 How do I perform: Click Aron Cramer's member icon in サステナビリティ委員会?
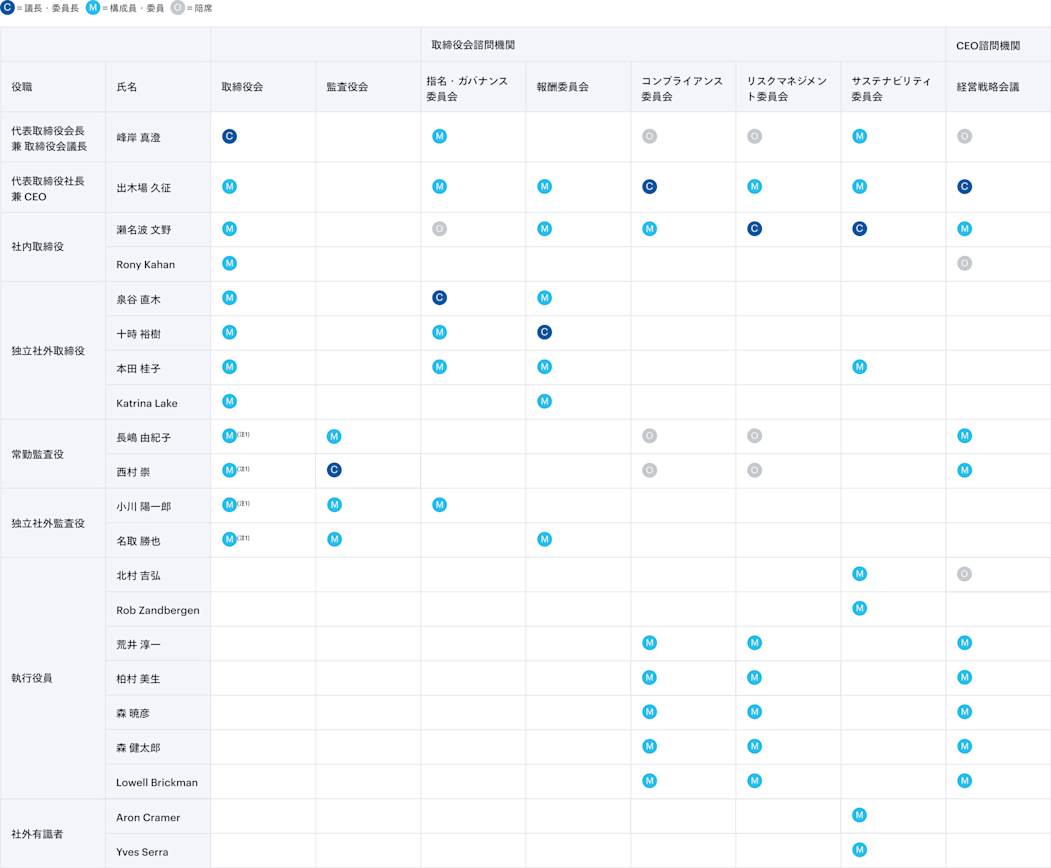click(859, 816)
